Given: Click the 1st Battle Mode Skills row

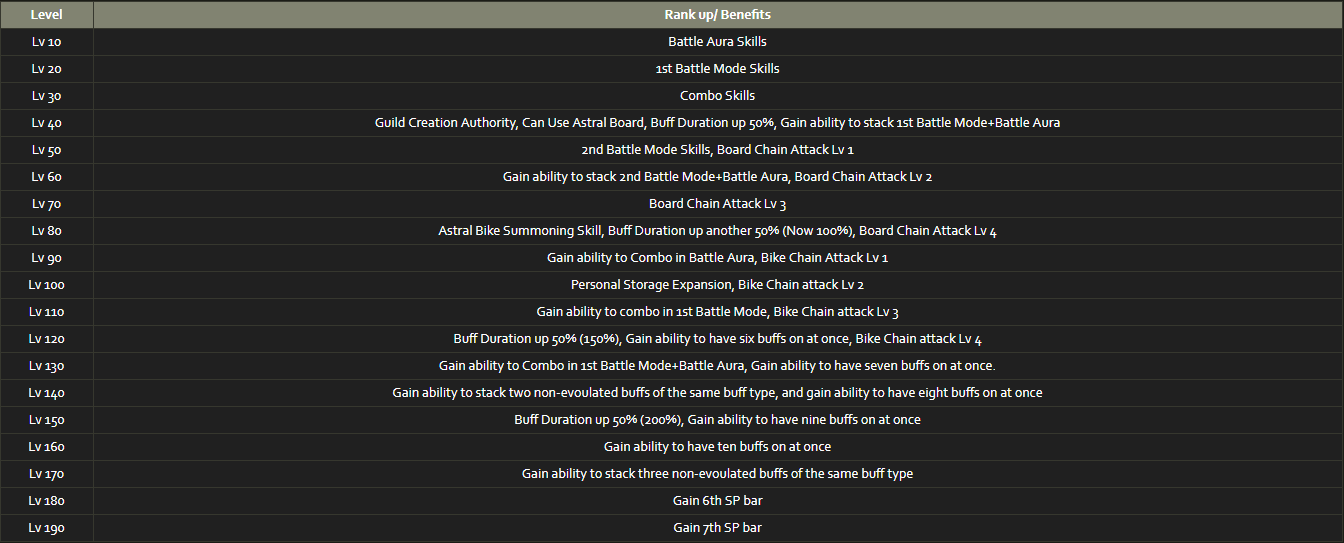Looking at the screenshot, I should [x=717, y=69].
